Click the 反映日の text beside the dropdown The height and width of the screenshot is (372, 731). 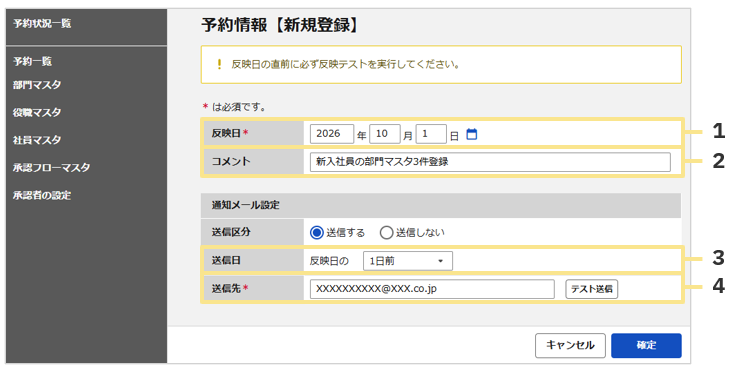click(x=329, y=261)
